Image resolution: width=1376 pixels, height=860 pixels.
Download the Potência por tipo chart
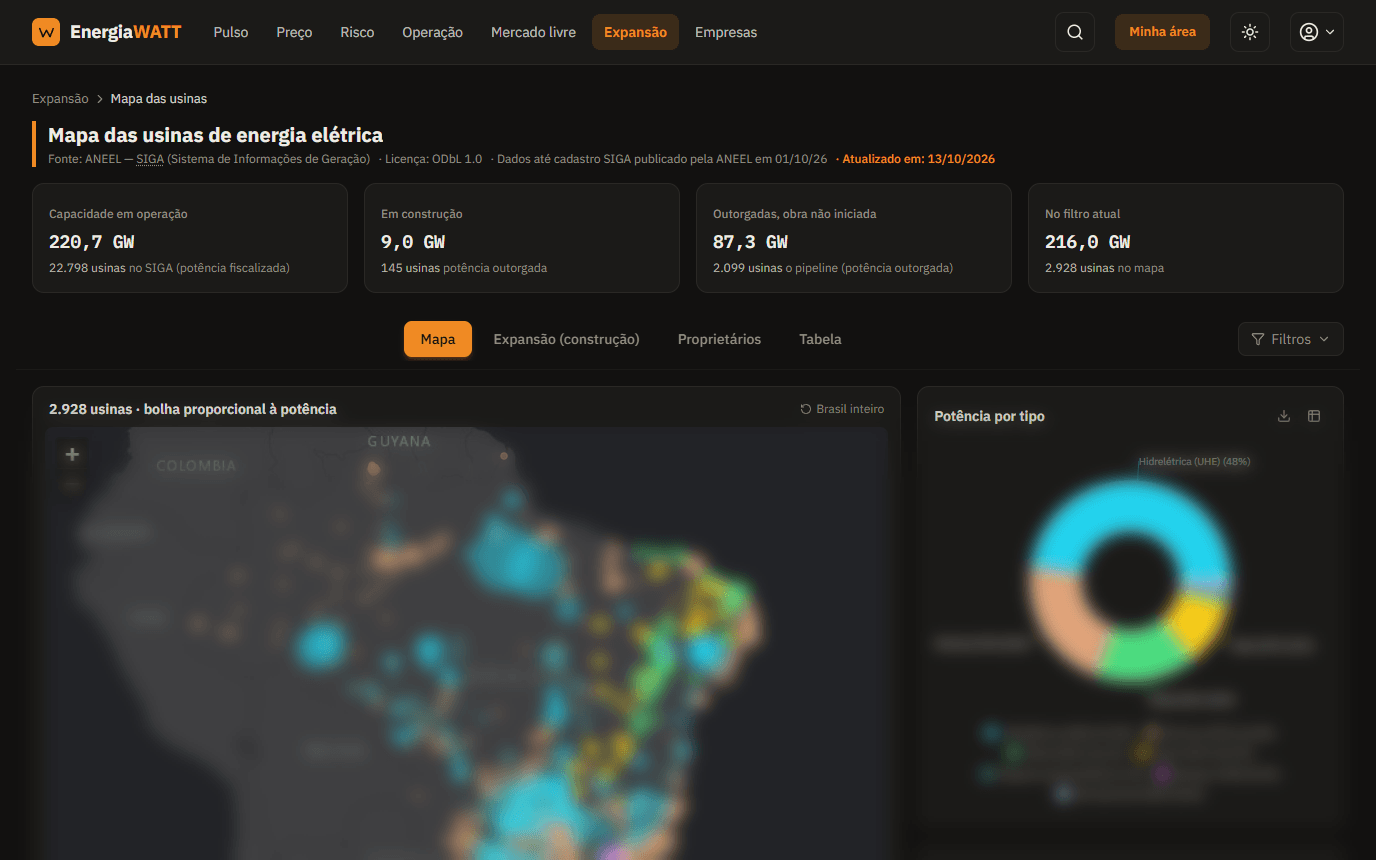click(1284, 416)
